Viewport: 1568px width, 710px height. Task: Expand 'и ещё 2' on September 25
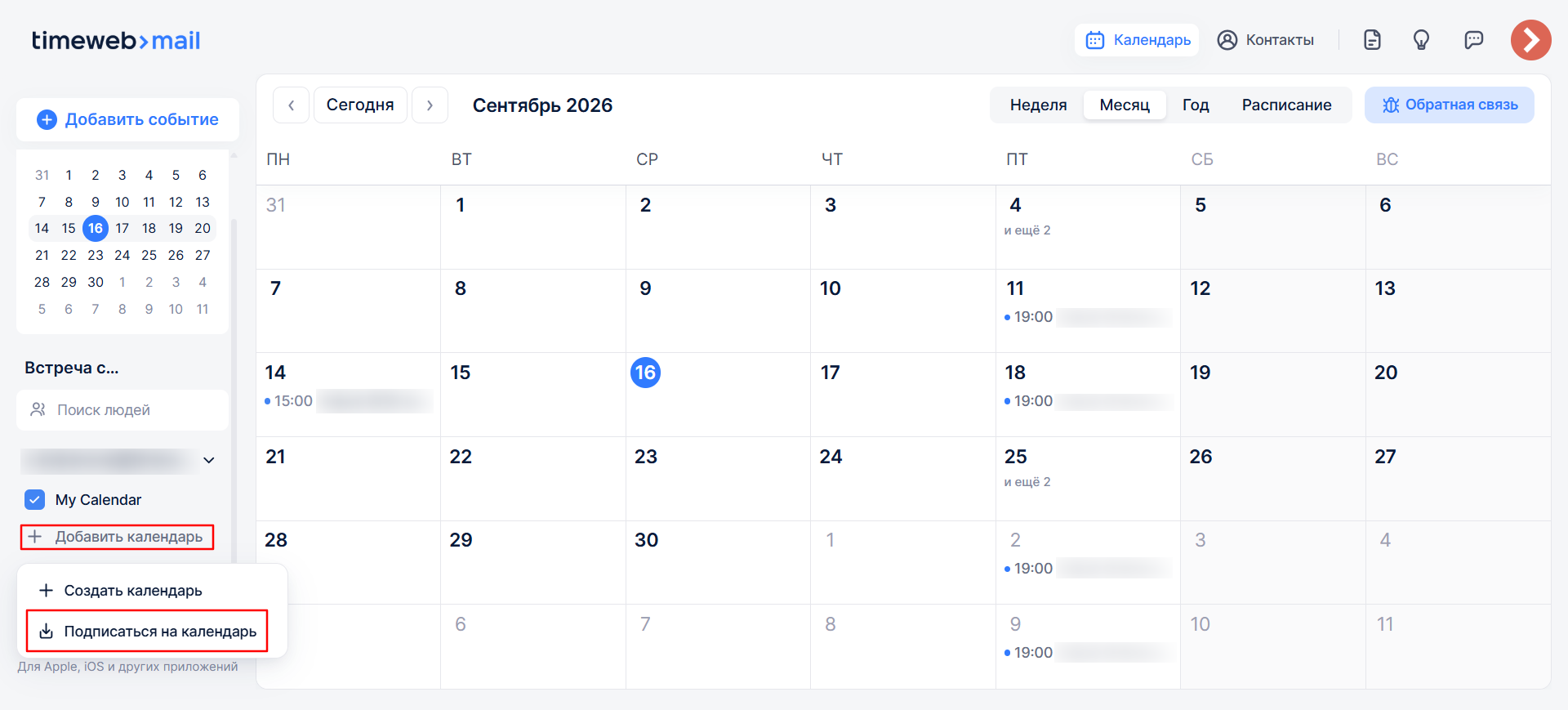[1027, 482]
